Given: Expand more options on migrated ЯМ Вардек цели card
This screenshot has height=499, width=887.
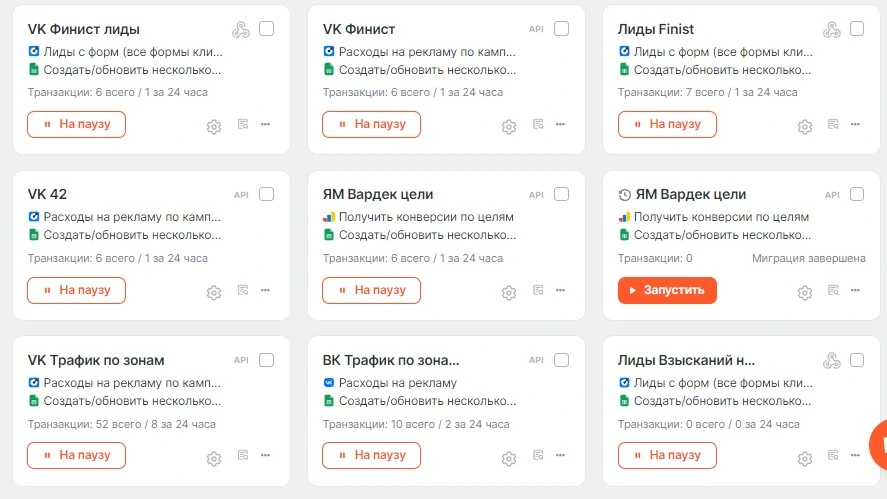Looking at the screenshot, I should 855,290.
